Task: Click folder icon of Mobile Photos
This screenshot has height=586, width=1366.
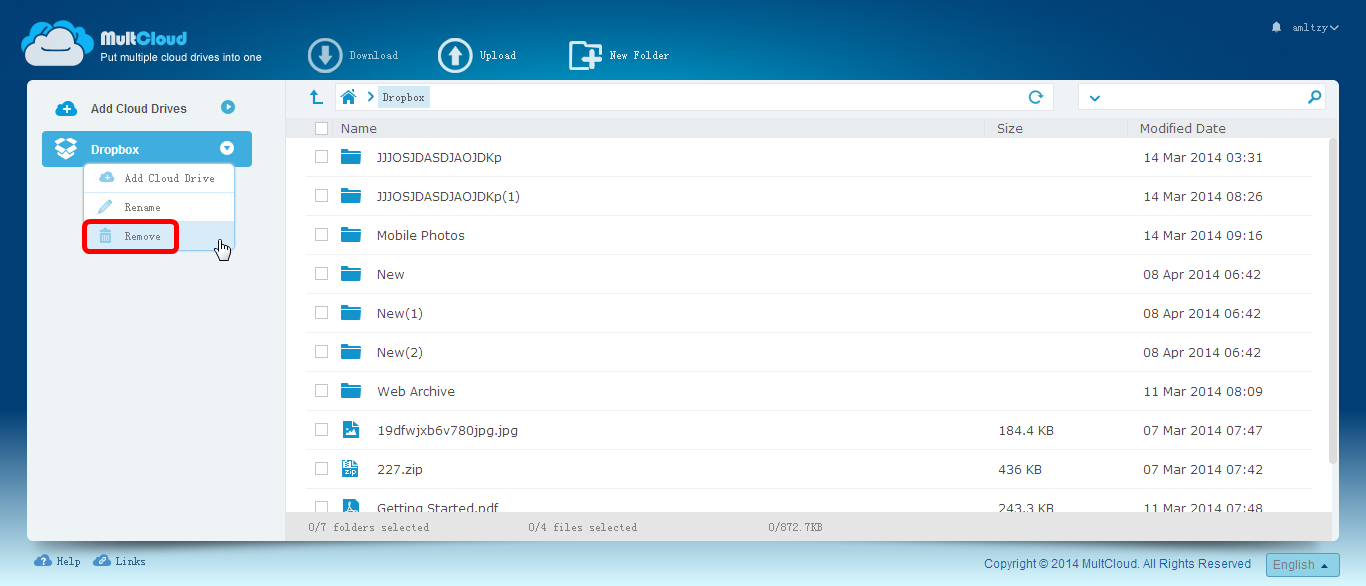Action: point(350,235)
